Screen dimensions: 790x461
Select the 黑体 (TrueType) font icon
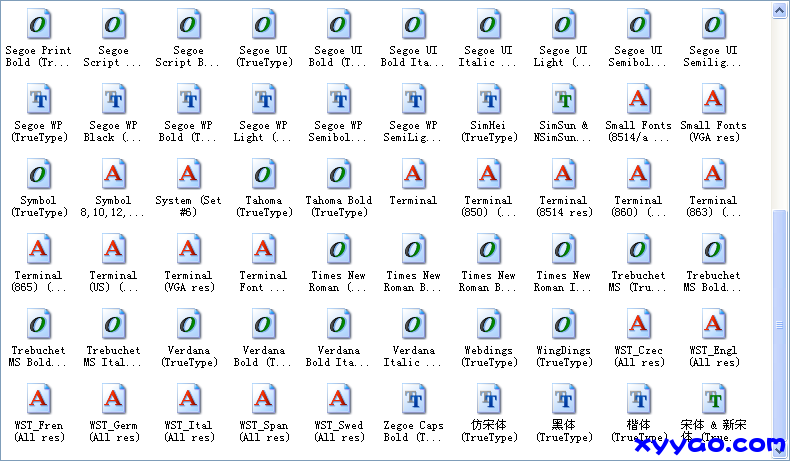pos(564,399)
